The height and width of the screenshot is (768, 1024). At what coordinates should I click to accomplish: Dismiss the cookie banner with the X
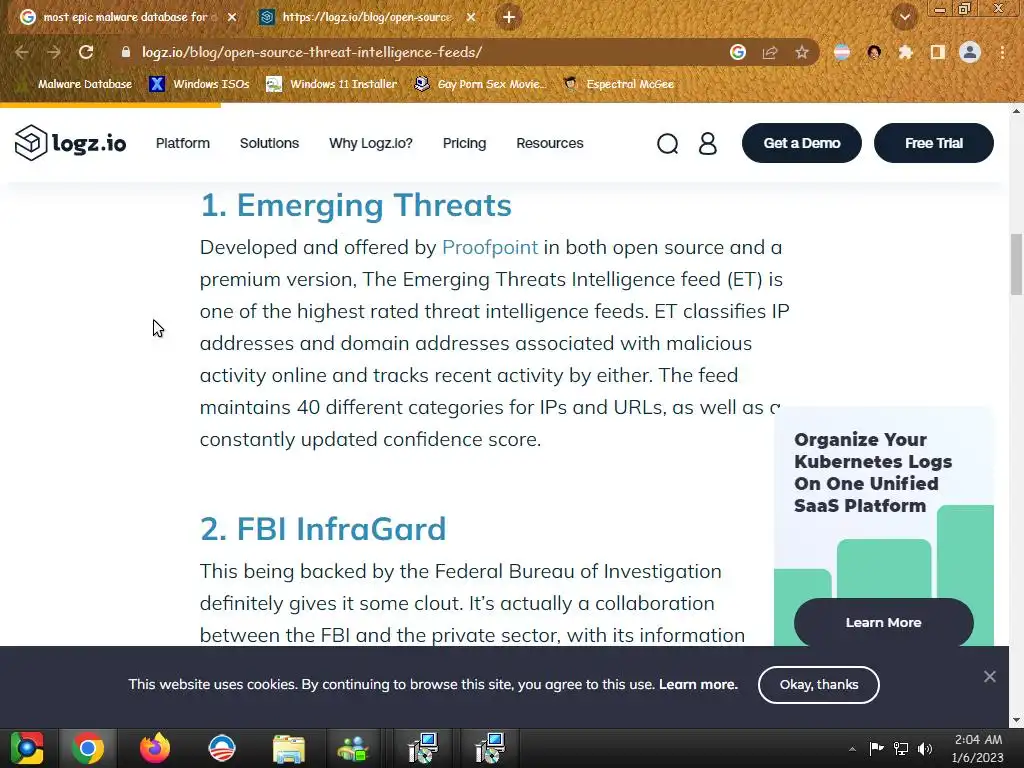[x=990, y=677]
